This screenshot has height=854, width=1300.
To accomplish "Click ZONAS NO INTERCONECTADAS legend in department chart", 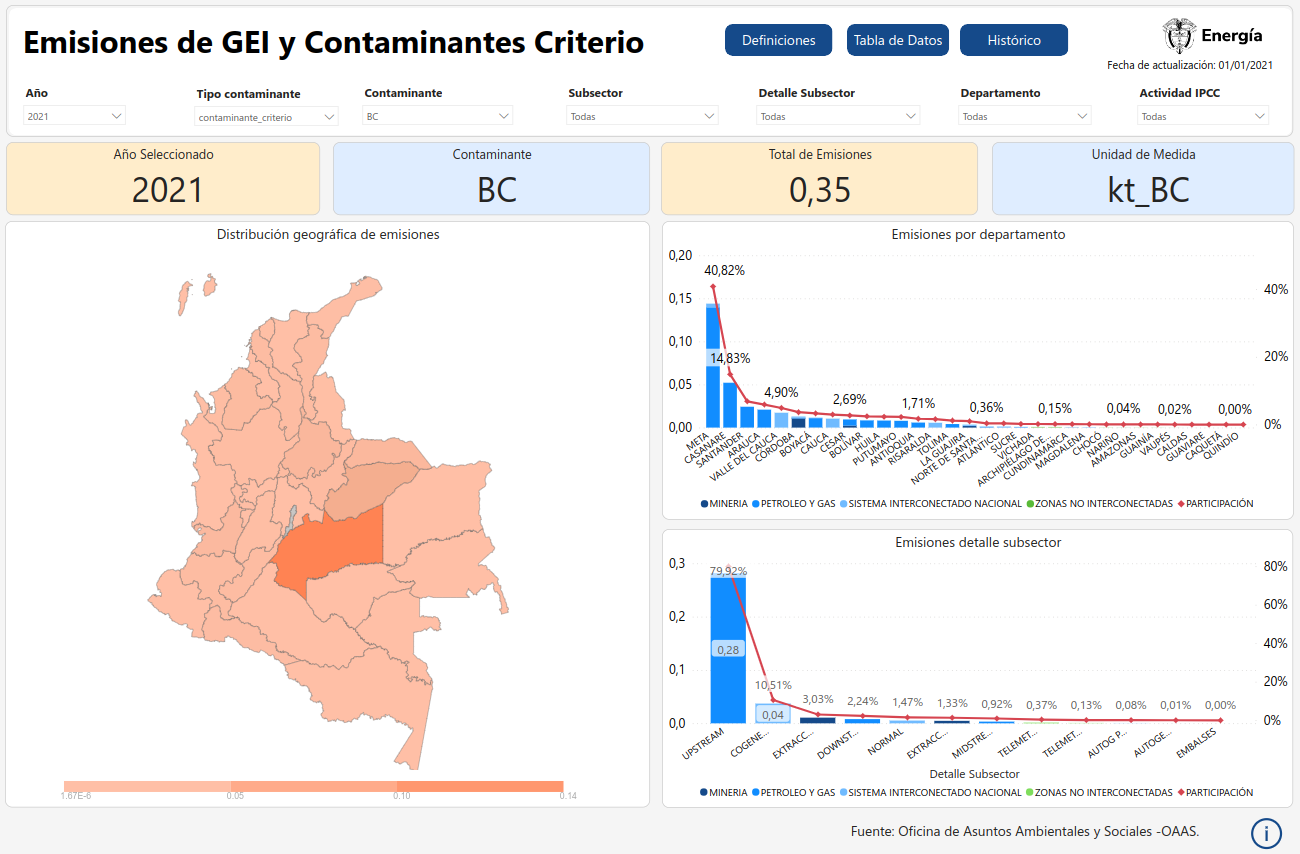I will pos(1100,504).
